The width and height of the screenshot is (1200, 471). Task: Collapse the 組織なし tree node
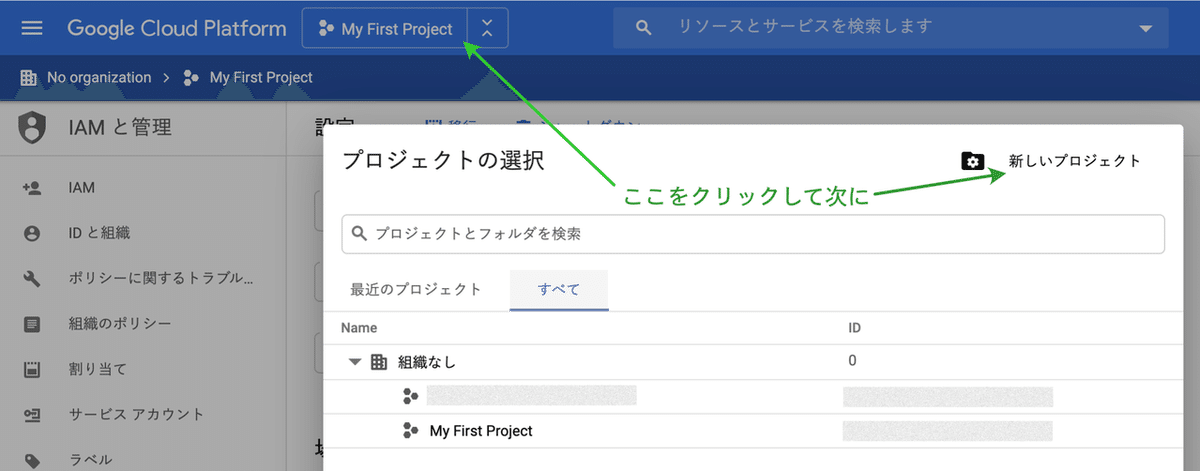pos(354,362)
